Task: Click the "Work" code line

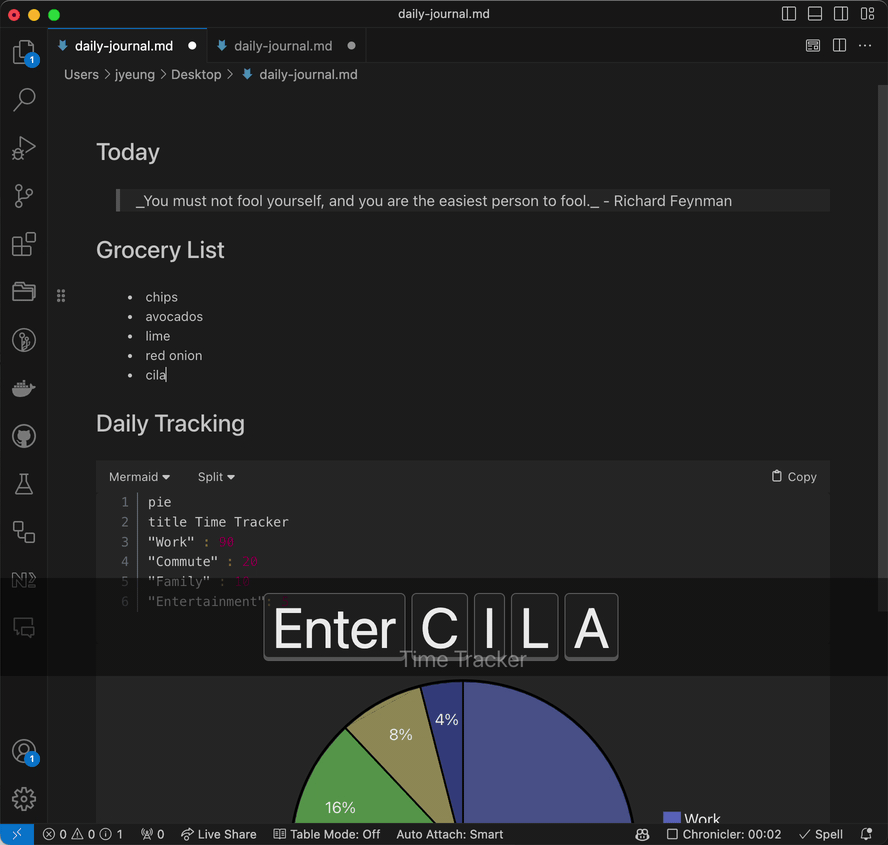Action: click(190, 542)
